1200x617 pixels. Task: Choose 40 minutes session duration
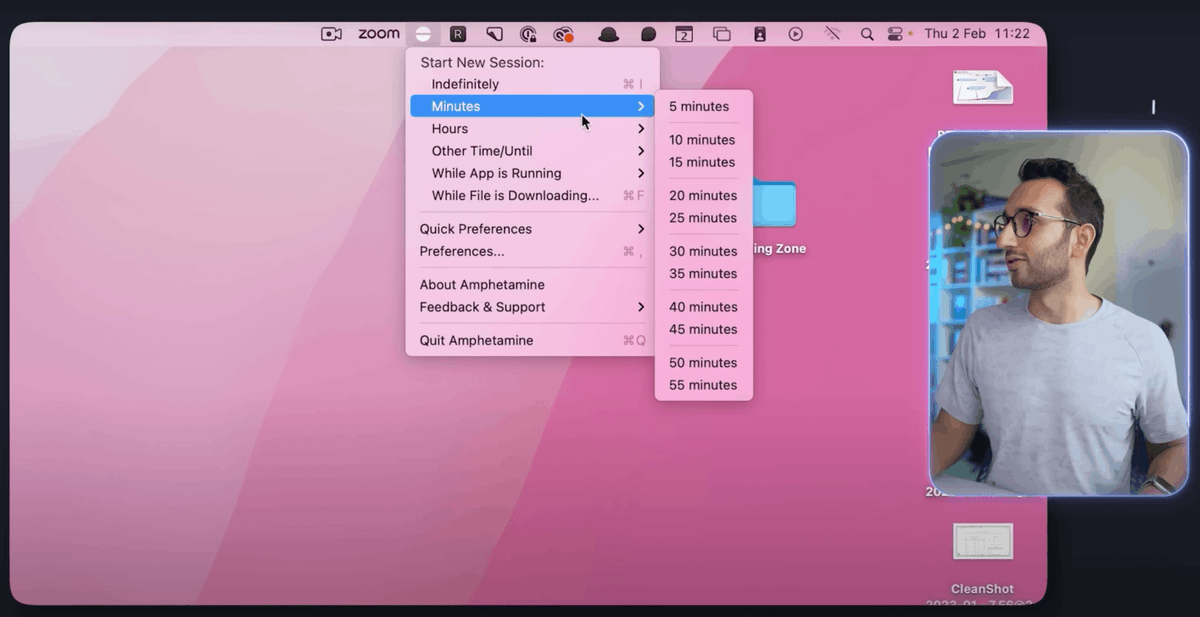pos(703,307)
